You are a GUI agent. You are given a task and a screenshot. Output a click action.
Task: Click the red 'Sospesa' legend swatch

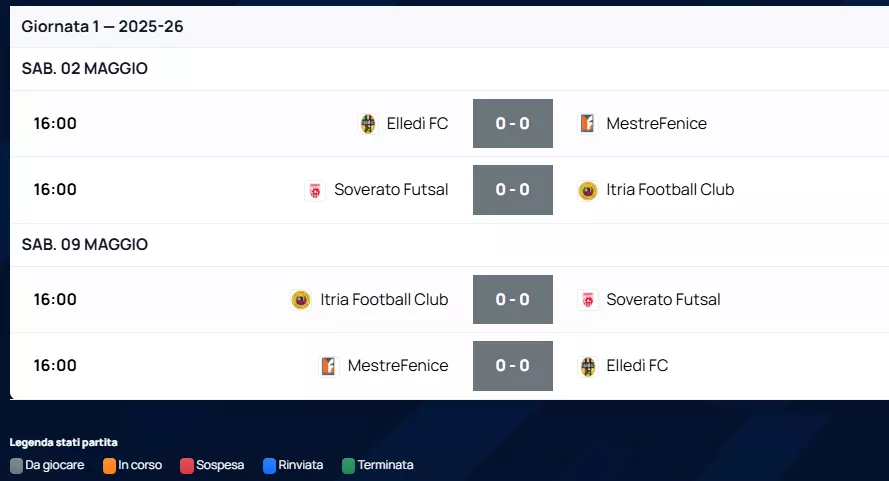click(187, 465)
